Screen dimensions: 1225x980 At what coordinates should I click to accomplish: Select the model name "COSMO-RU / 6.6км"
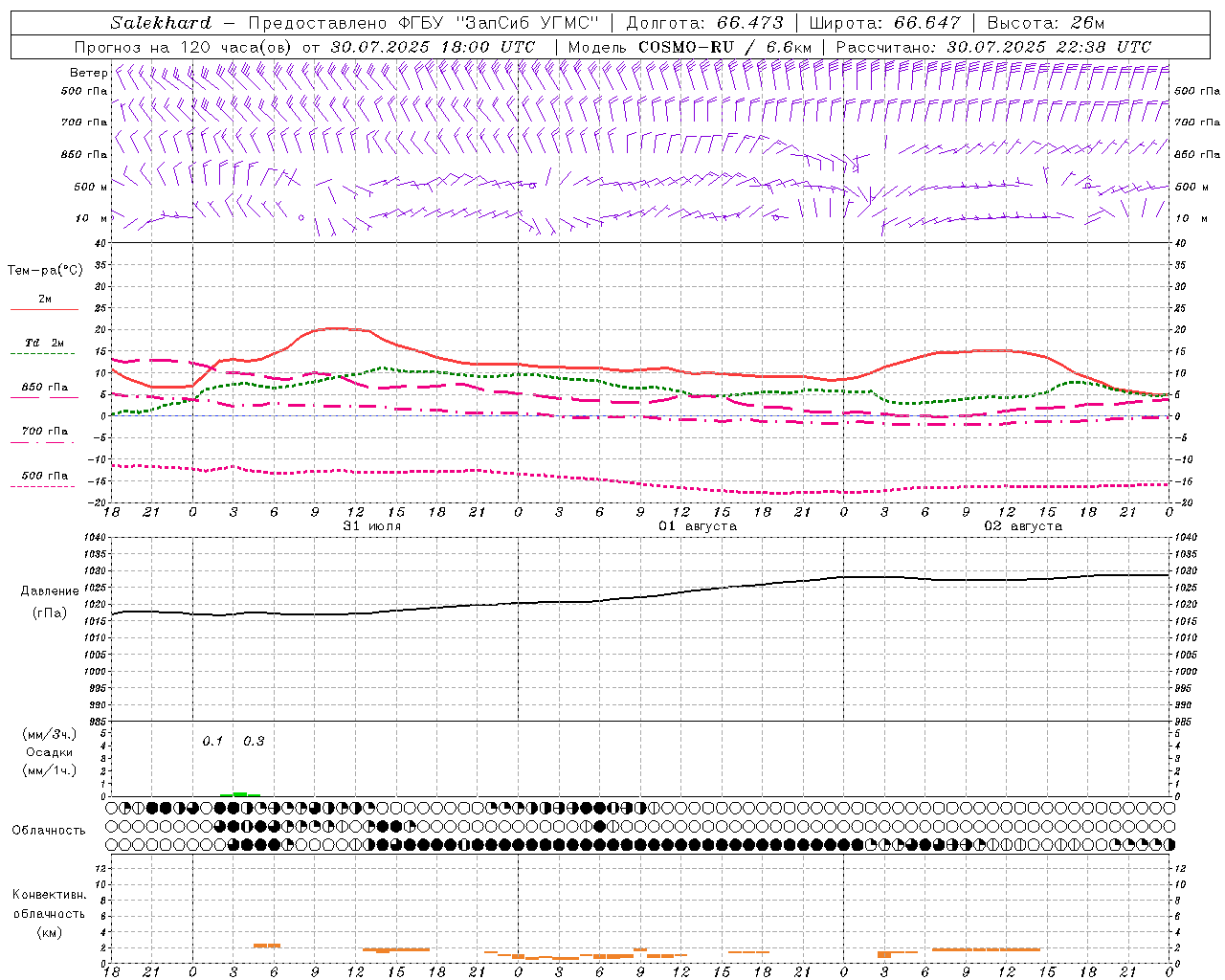[x=725, y=47]
